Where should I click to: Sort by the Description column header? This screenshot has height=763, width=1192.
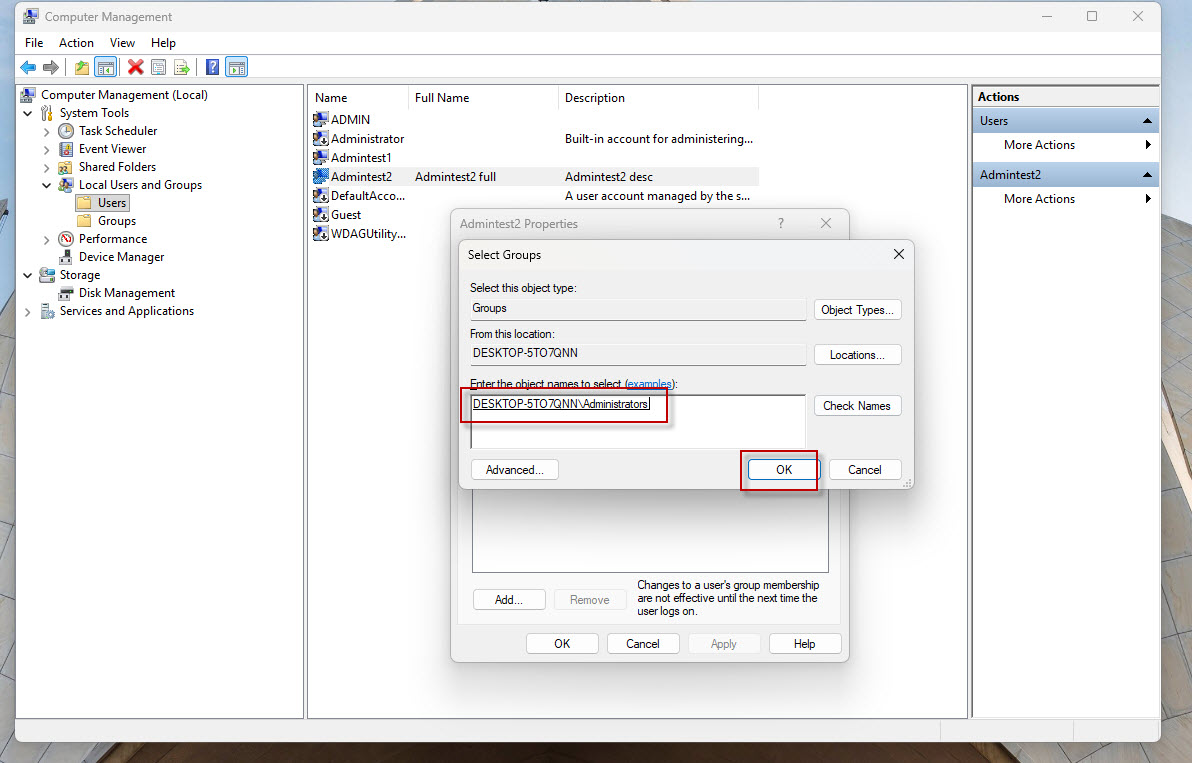point(658,98)
